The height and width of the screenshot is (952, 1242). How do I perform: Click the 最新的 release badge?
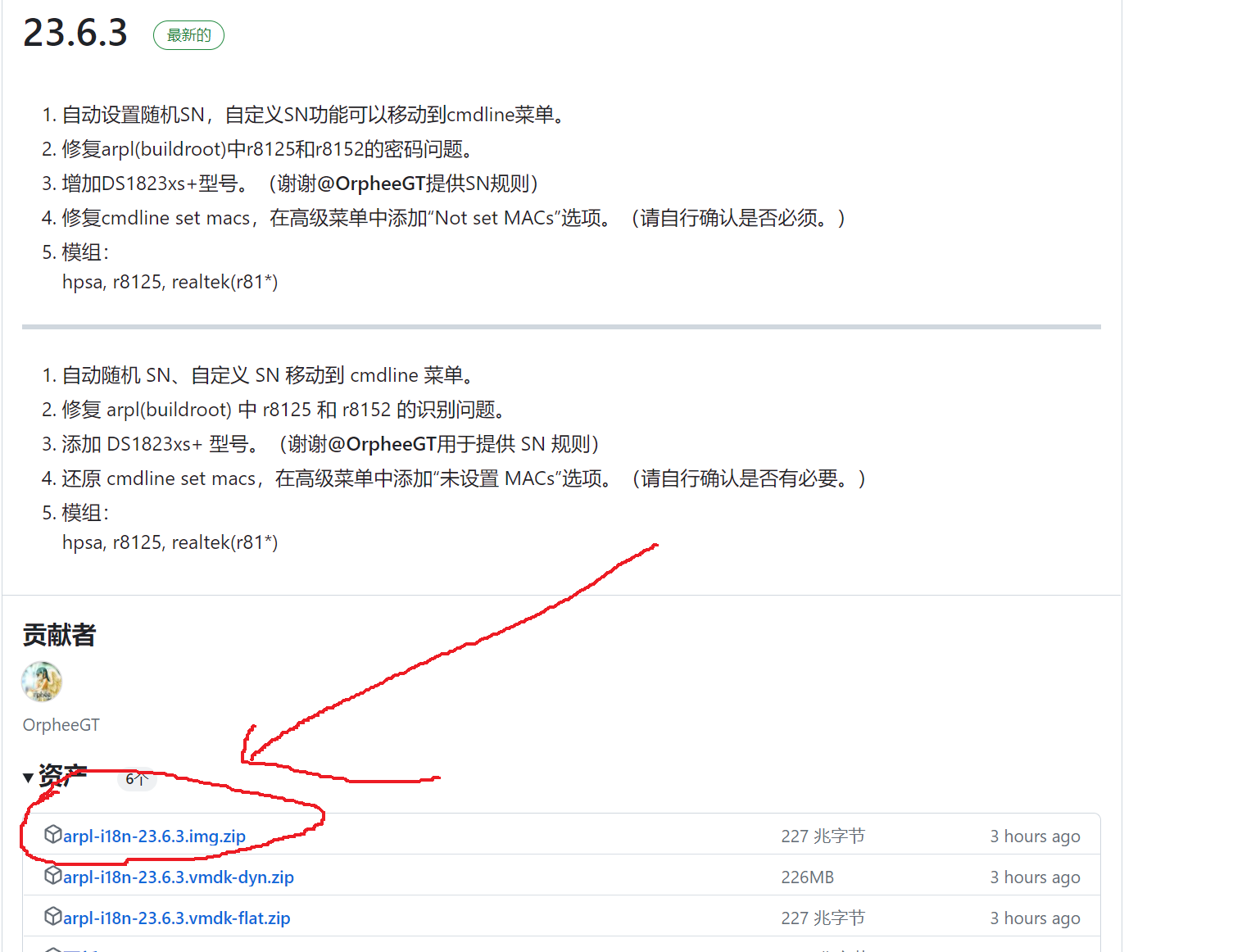coord(188,35)
